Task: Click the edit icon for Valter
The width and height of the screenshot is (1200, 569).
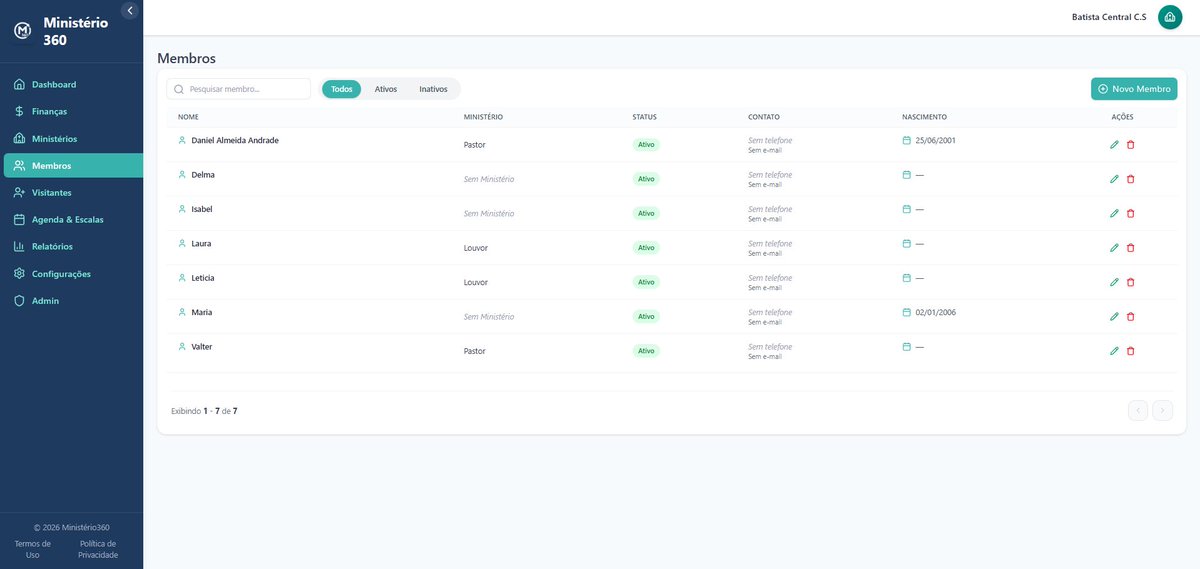Action: pyautogui.click(x=1114, y=351)
